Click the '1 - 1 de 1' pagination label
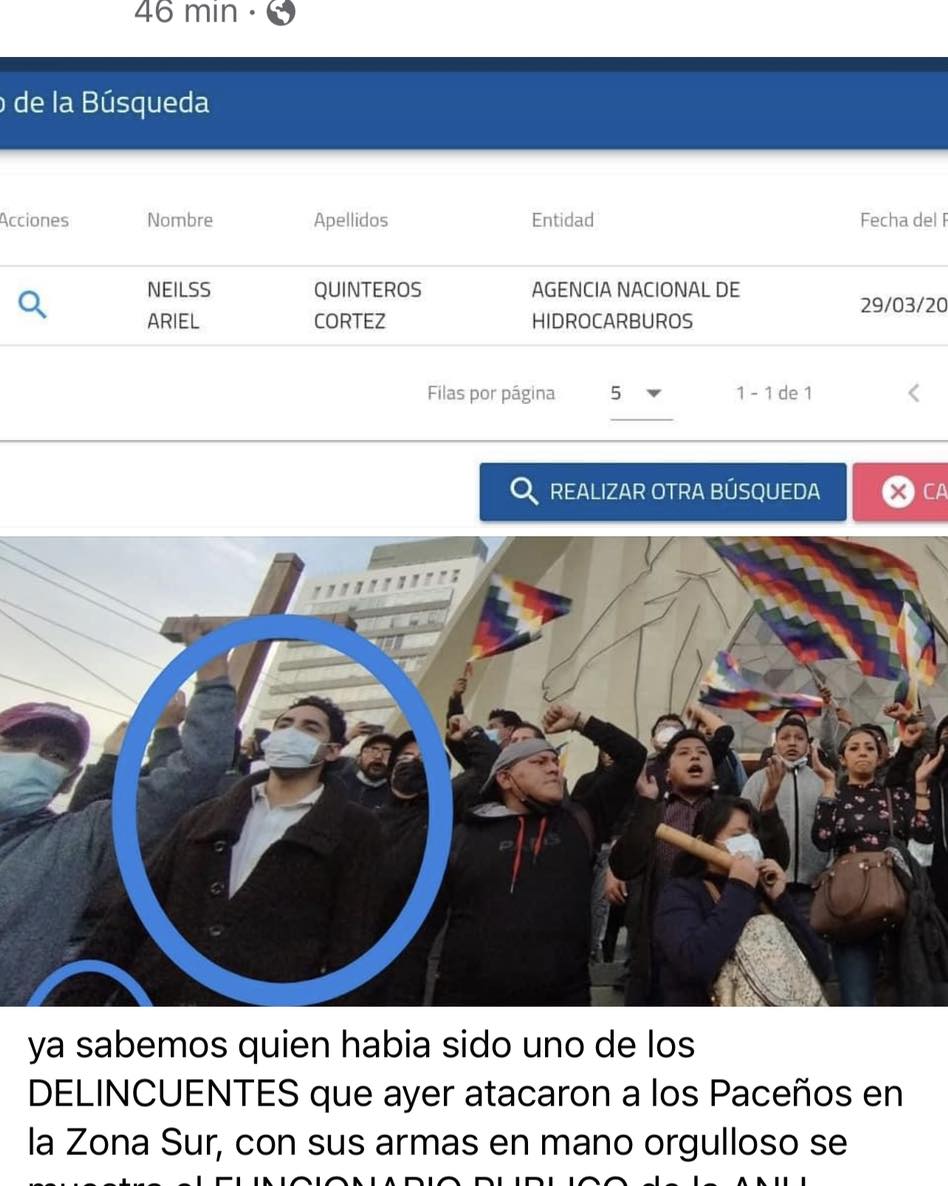Screen dimensions: 948x1186 (x=773, y=393)
